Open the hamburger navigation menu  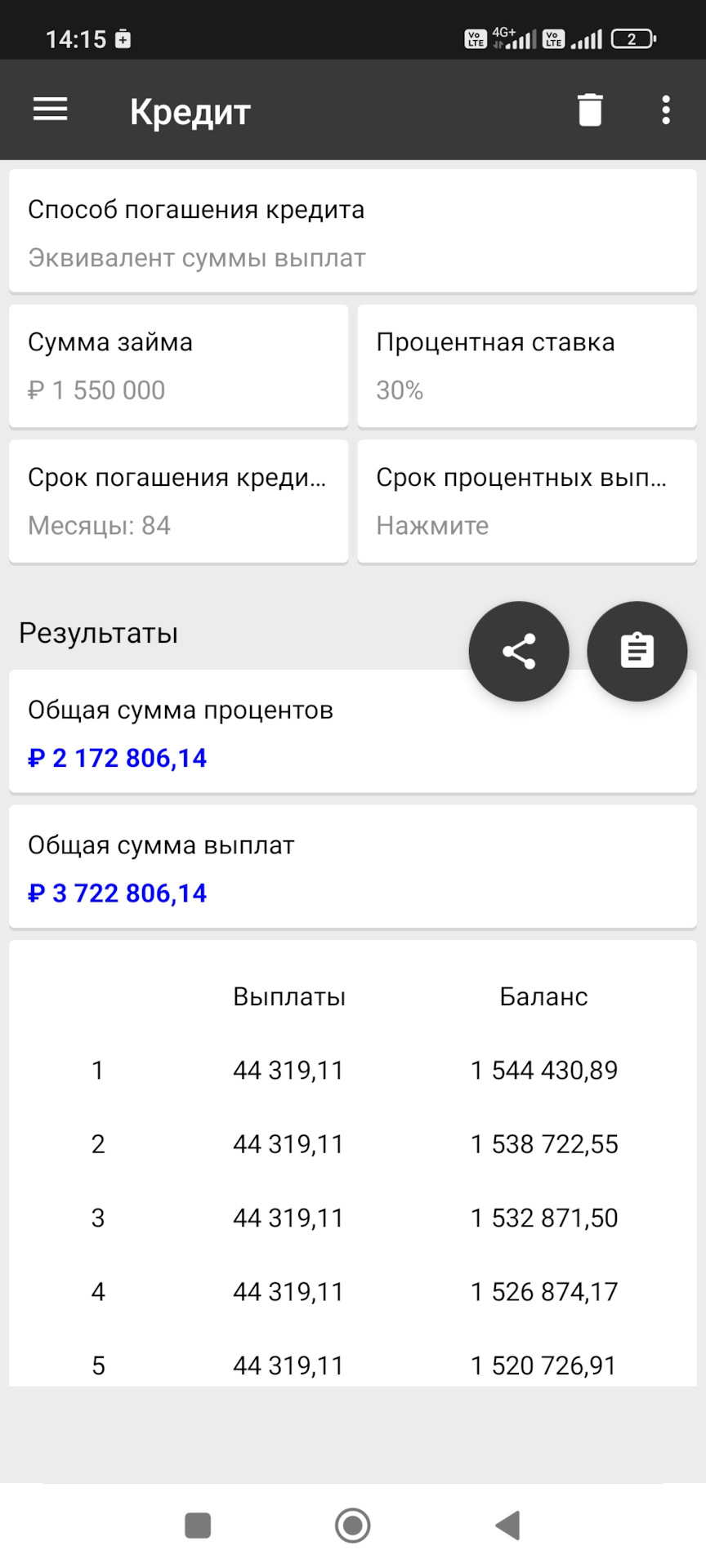point(50,109)
